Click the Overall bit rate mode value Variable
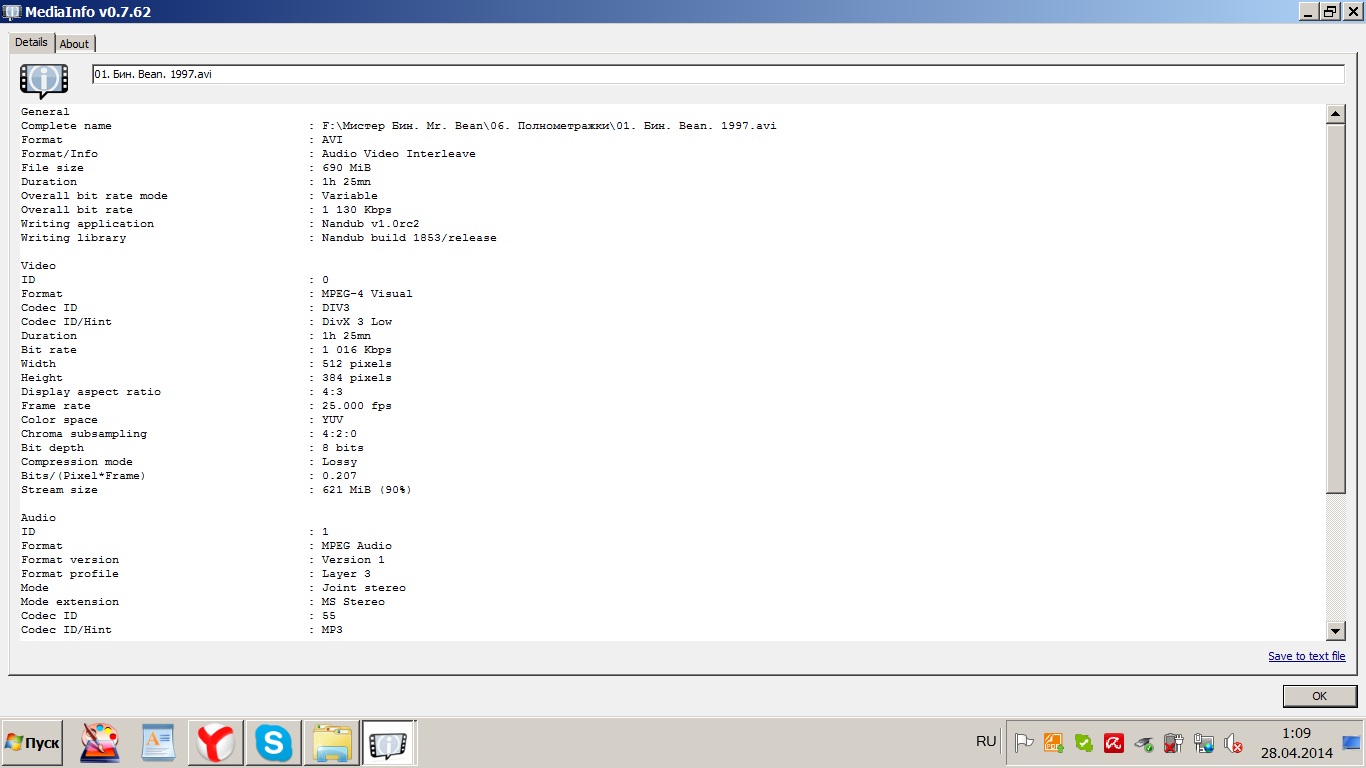This screenshot has width=1366, height=768. pos(350,196)
